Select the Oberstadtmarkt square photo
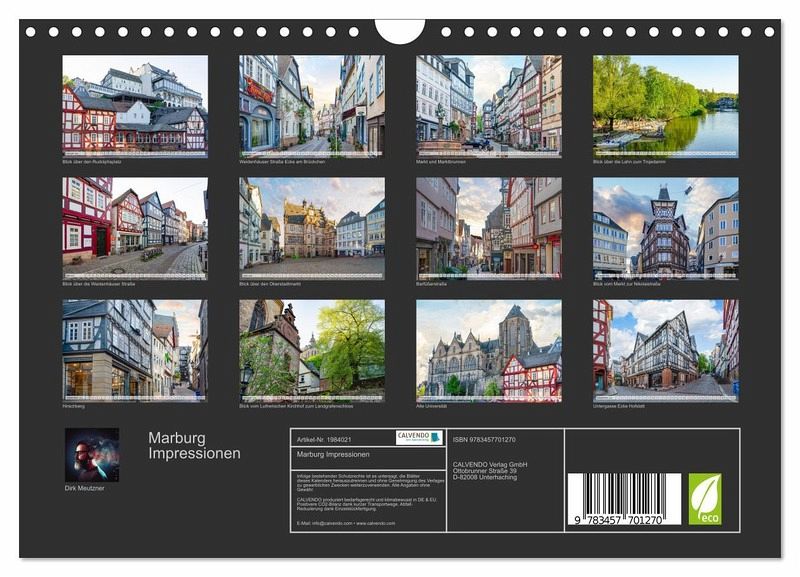This screenshot has width=800, height=577. point(312,228)
